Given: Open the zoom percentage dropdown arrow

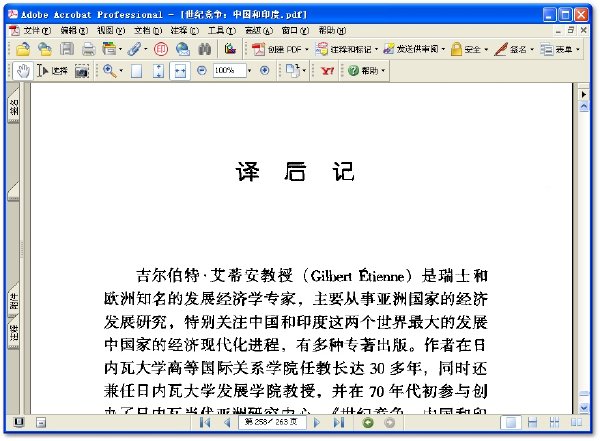Looking at the screenshot, I should (249, 71).
